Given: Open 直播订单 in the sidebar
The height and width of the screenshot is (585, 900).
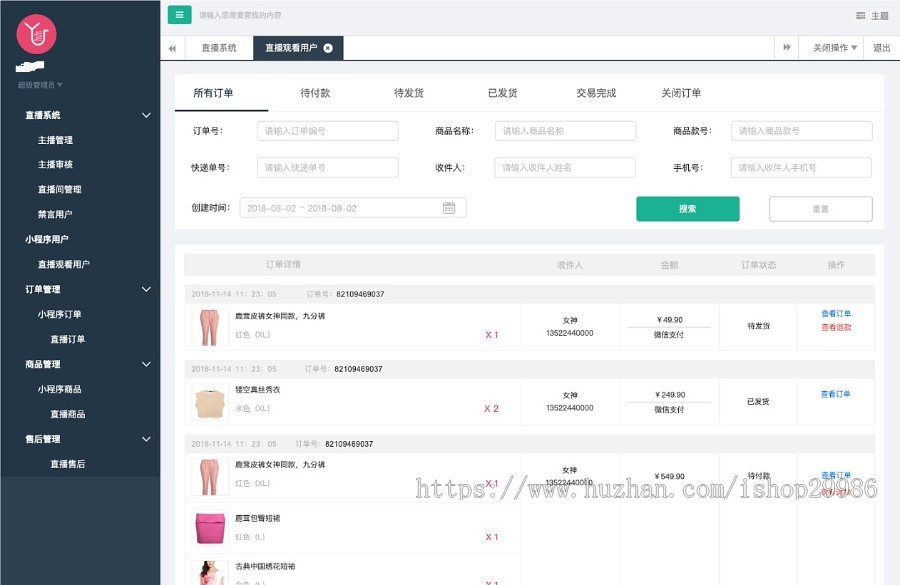Looking at the screenshot, I should [x=68, y=339].
